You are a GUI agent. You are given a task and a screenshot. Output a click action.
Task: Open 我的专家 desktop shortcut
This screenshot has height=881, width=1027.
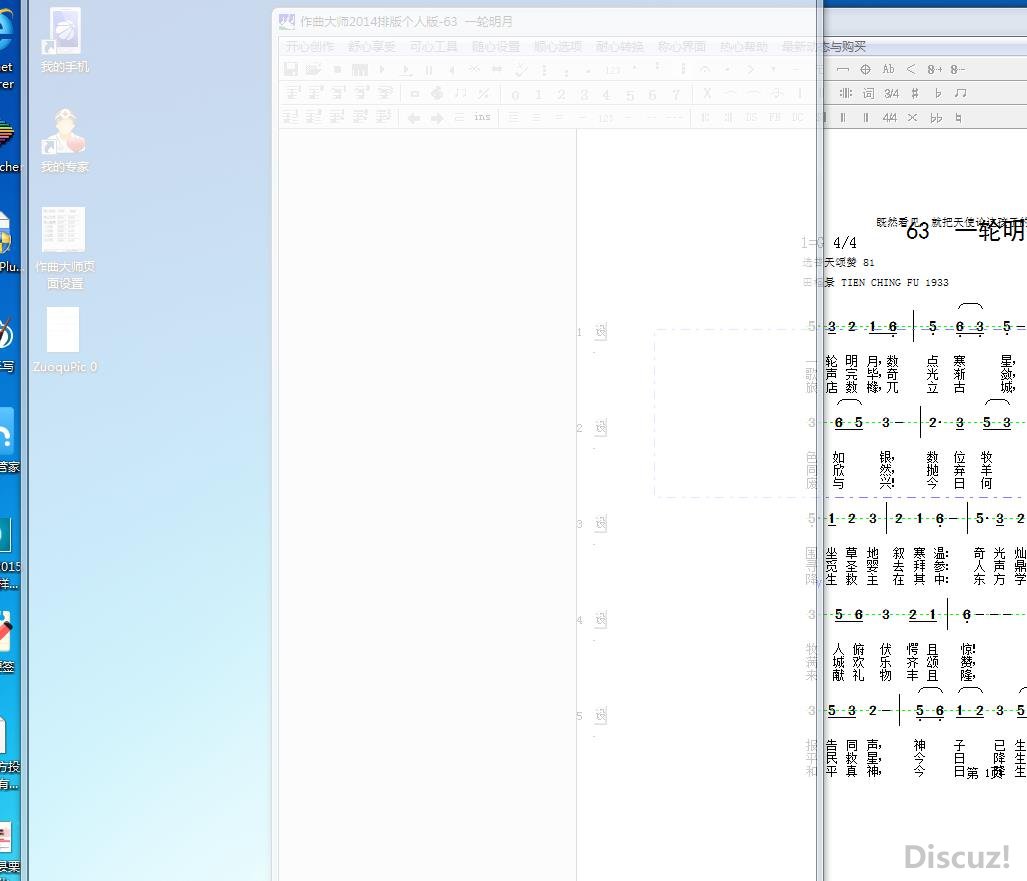click(64, 141)
